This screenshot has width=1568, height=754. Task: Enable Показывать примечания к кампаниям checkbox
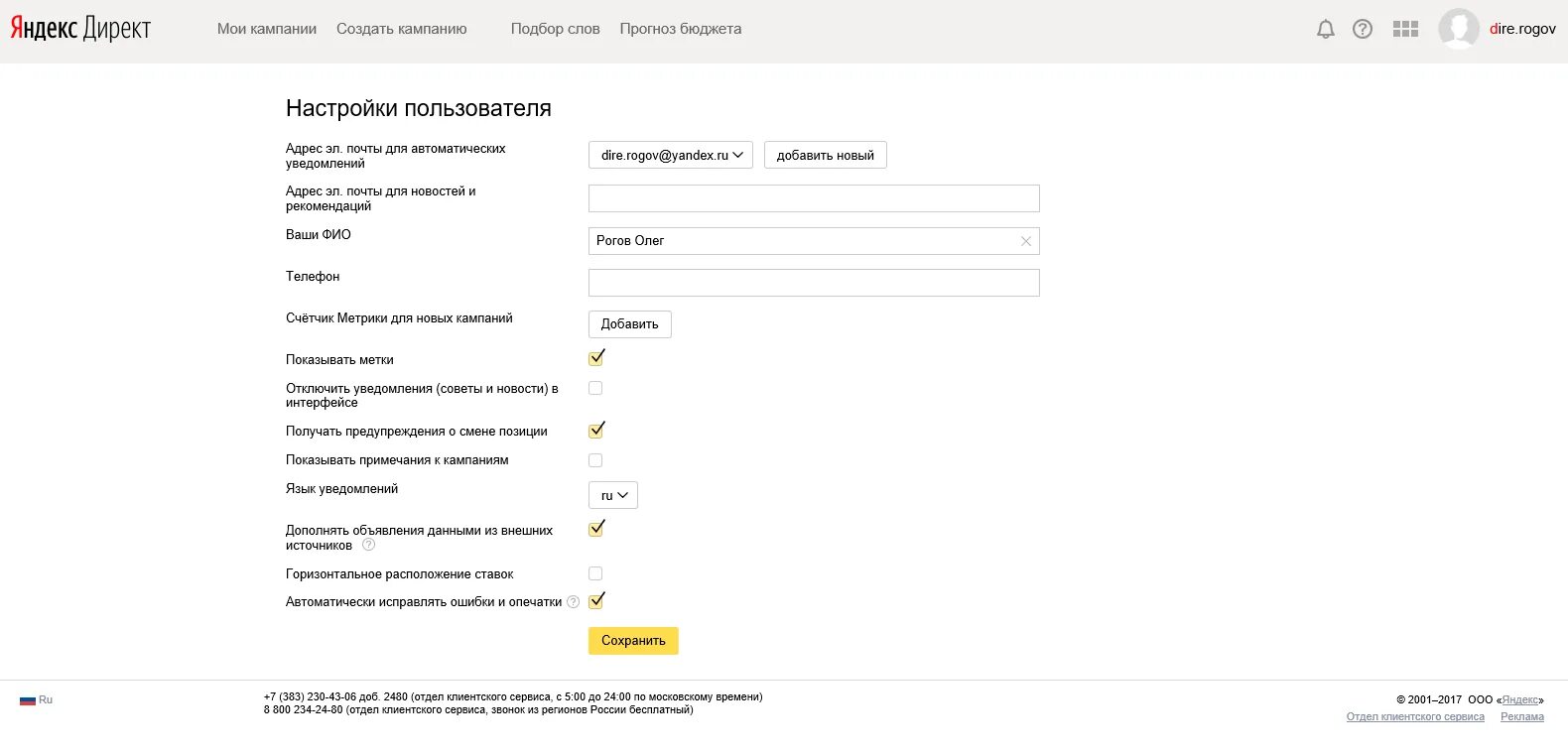click(x=595, y=460)
